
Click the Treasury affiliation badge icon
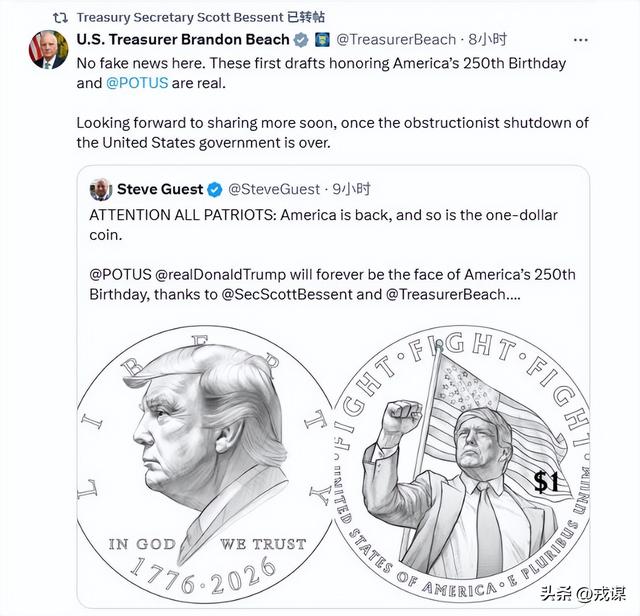click(x=322, y=40)
